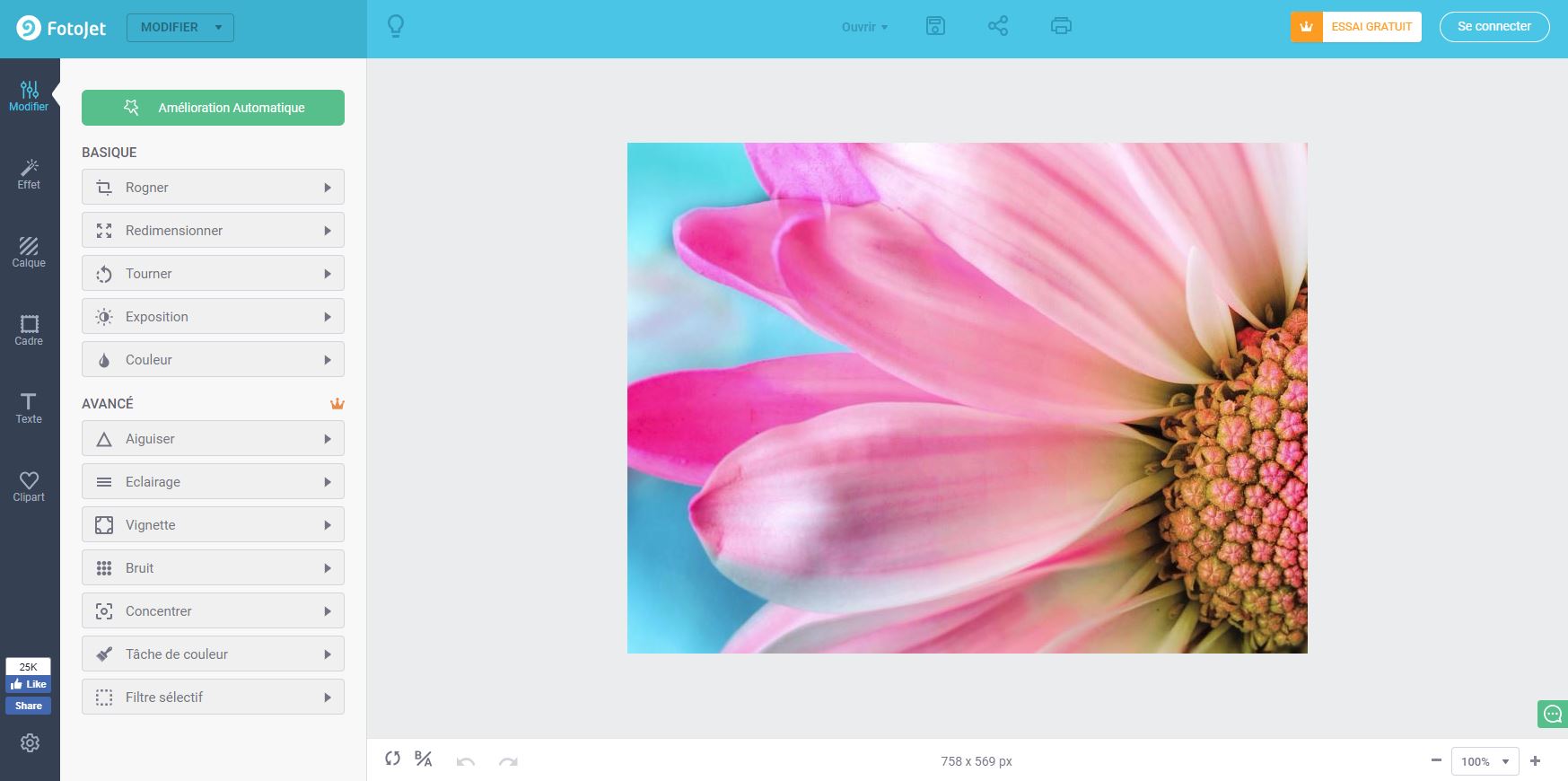Viewport: 1568px width, 781px height.
Task: Click the undo arrow icon
Action: (x=466, y=761)
